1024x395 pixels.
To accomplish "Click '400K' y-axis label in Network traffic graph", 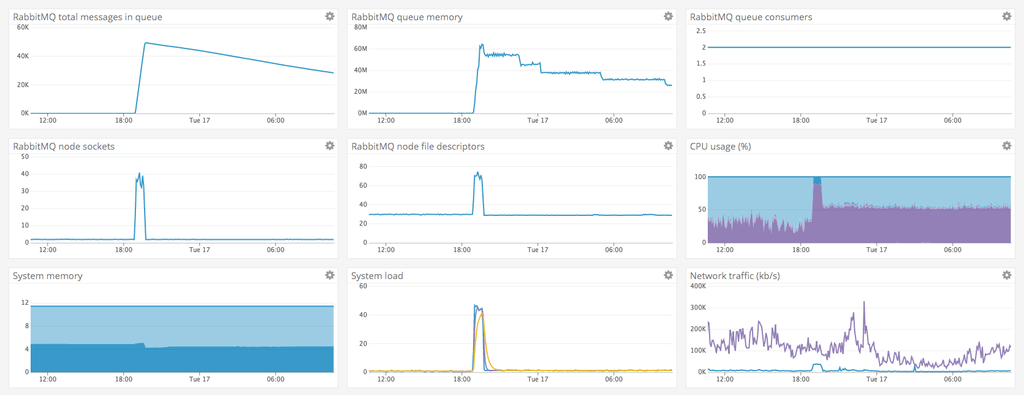I will 697,286.
